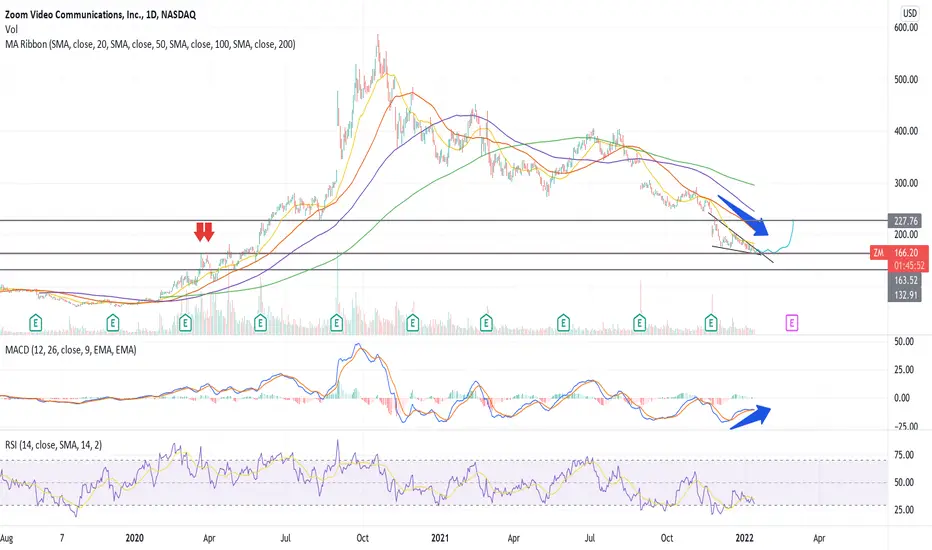Click the 2020 label on time axis
The width and height of the screenshot is (932, 550).
tap(135, 538)
